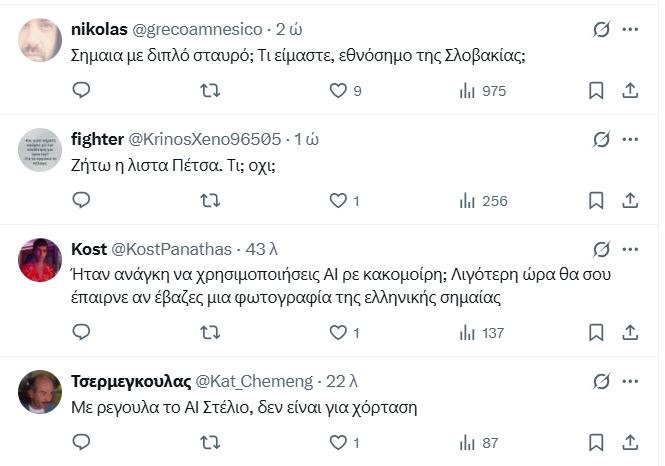665x466 pixels.
Task: Bookmark fighter's tweet
Action: [x=596, y=201]
